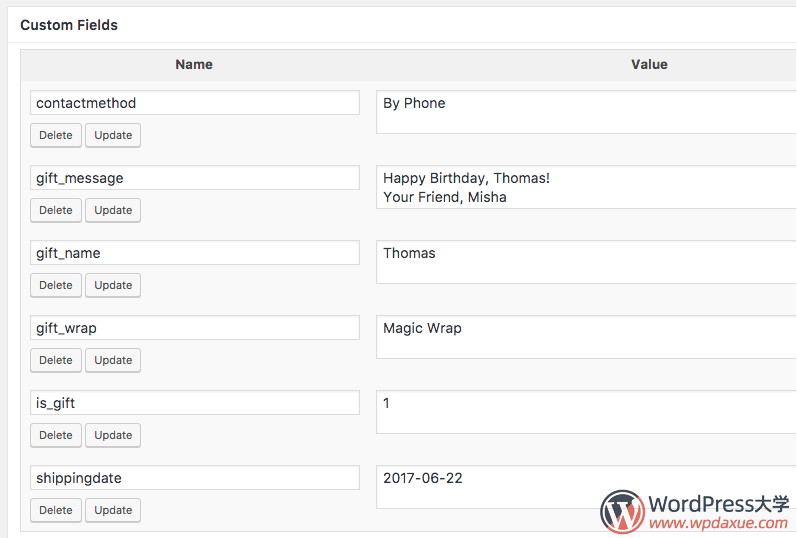
Task: Delete the is_gift field
Action: (56, 435)
